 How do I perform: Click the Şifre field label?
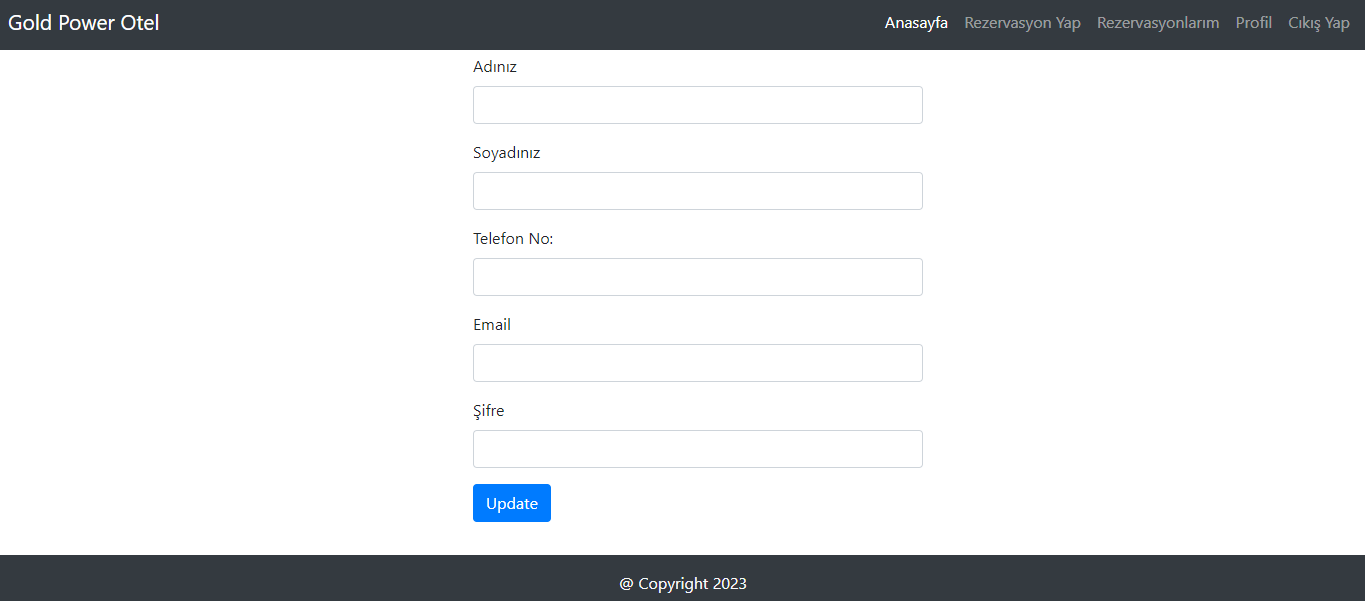click(x=488, y=410)
